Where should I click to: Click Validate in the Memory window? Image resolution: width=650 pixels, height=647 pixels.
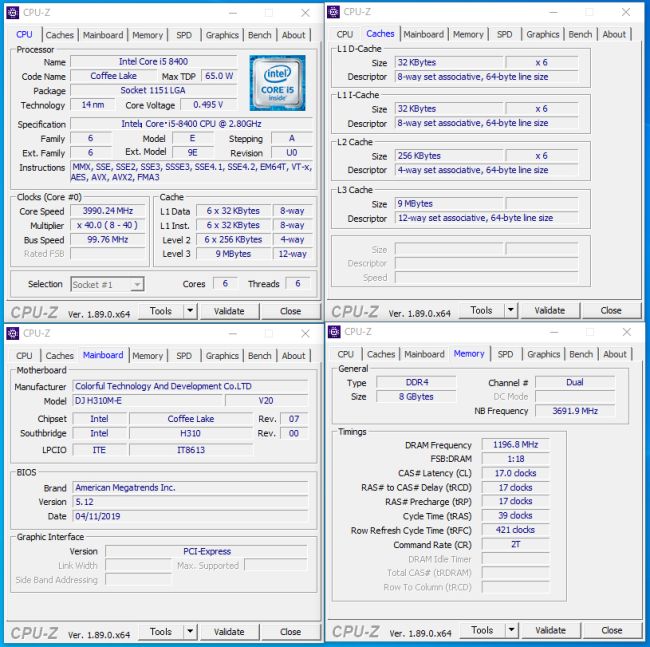click(551, 630)
